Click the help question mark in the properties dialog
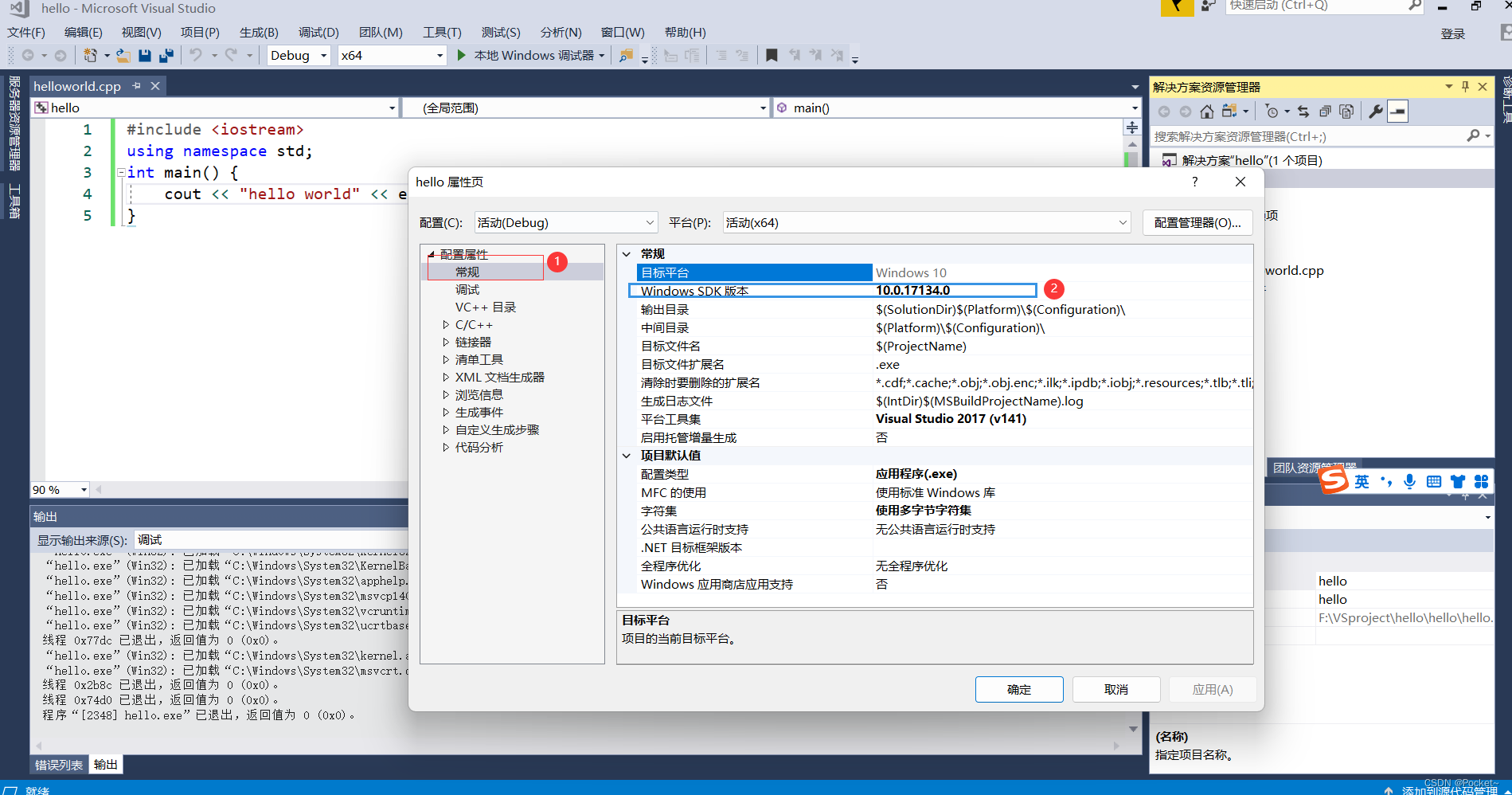This screenshot has width=1512, height=795. 1194,182
